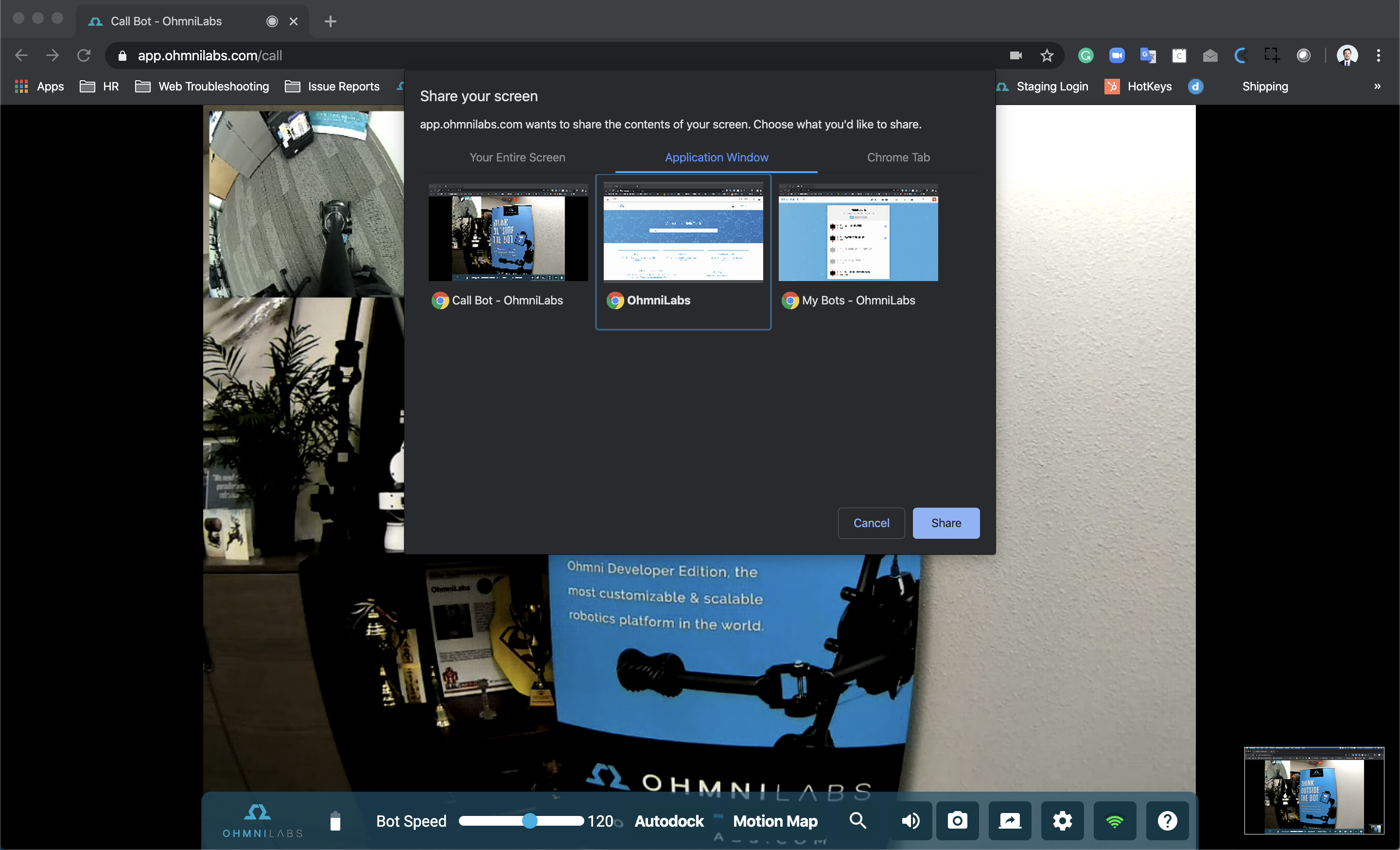This screenshot has width=1400, height=850.
Task: Open the blue 'd' bookmark icon
Action: (x=1195, y=87)
